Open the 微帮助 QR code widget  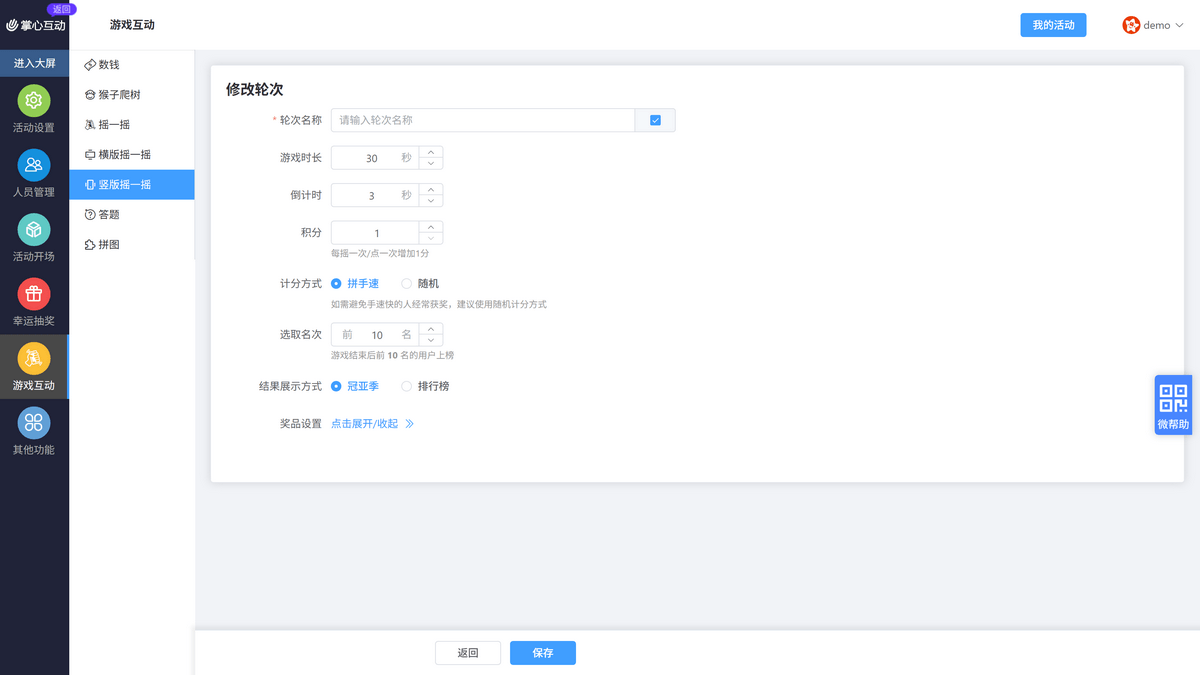[1173, 405]
